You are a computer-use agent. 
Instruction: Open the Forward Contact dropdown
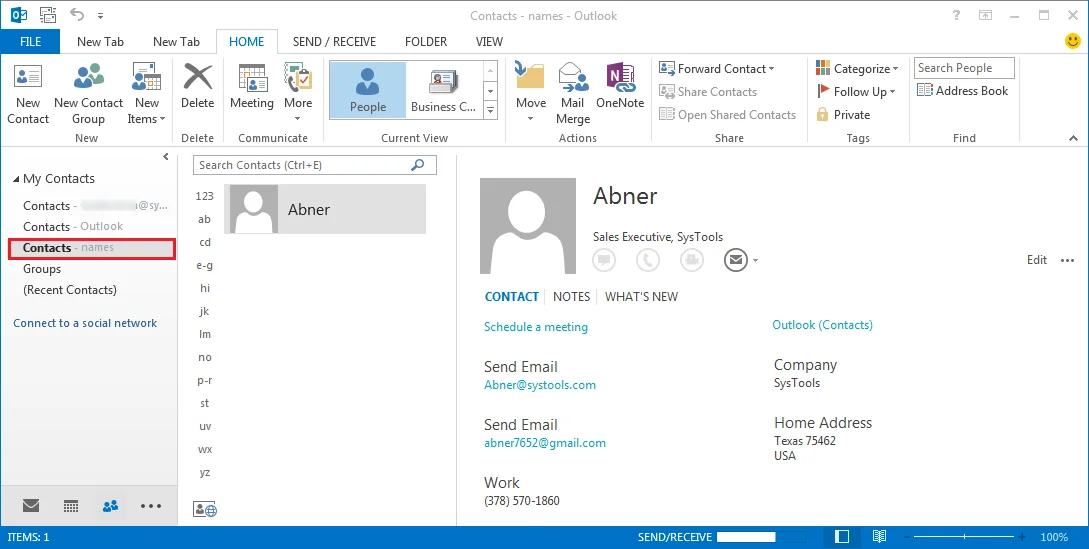[717, 68]
